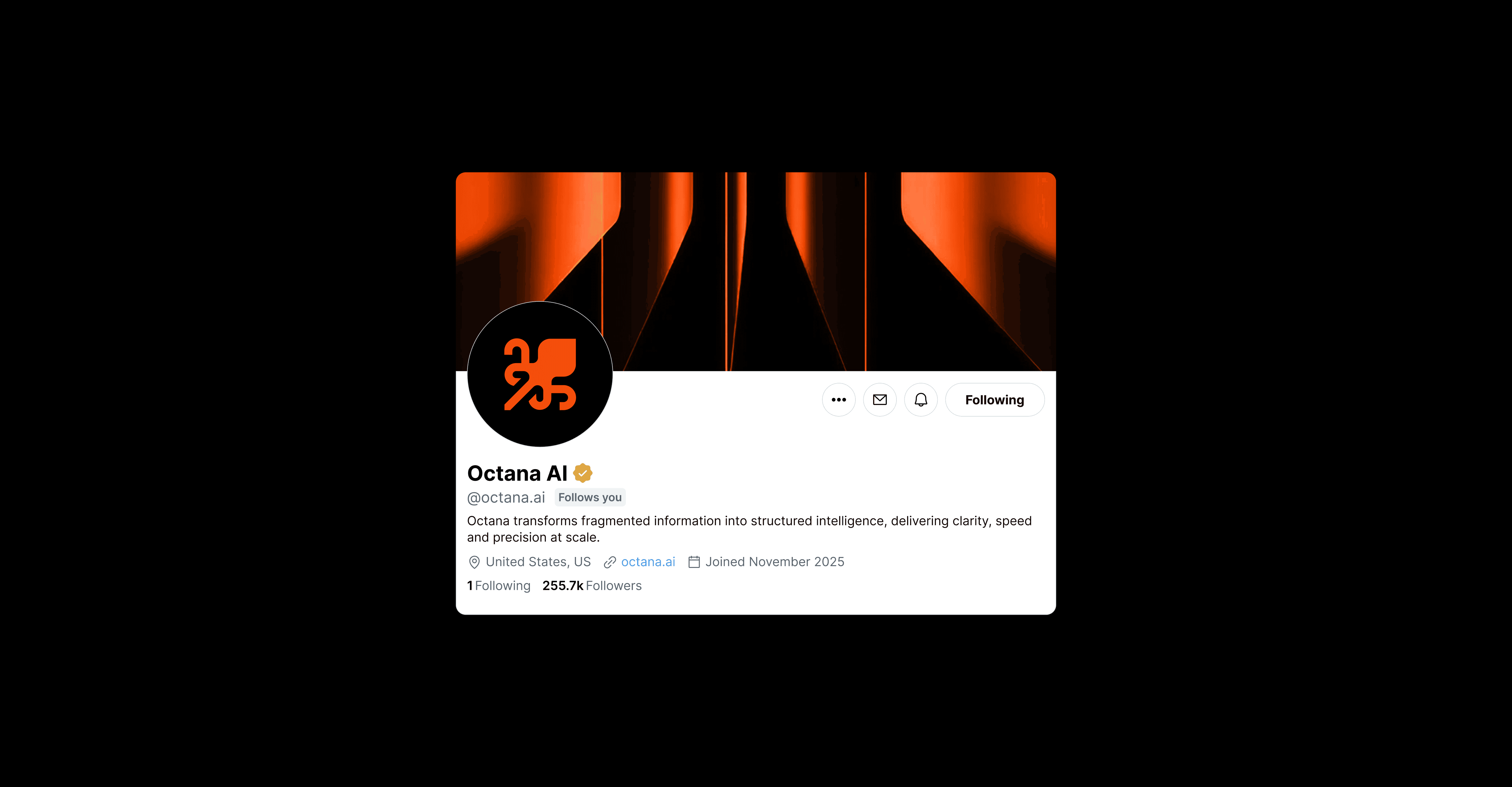Click the gold verified badge
This screenshot has width=1512, height=787.
583,473
